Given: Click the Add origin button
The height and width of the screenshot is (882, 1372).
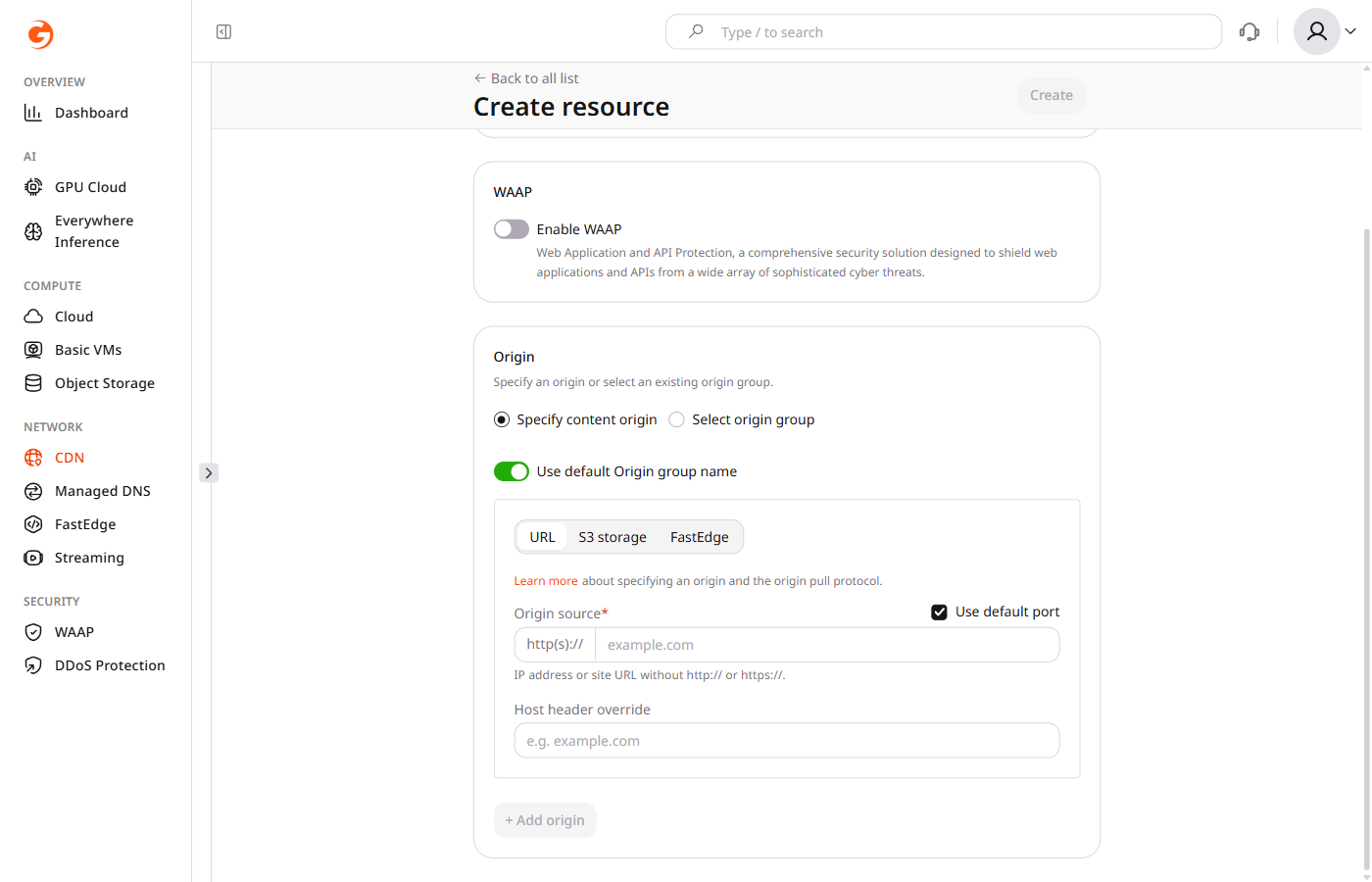Looking at the screenshot, I should pos(545,820).
